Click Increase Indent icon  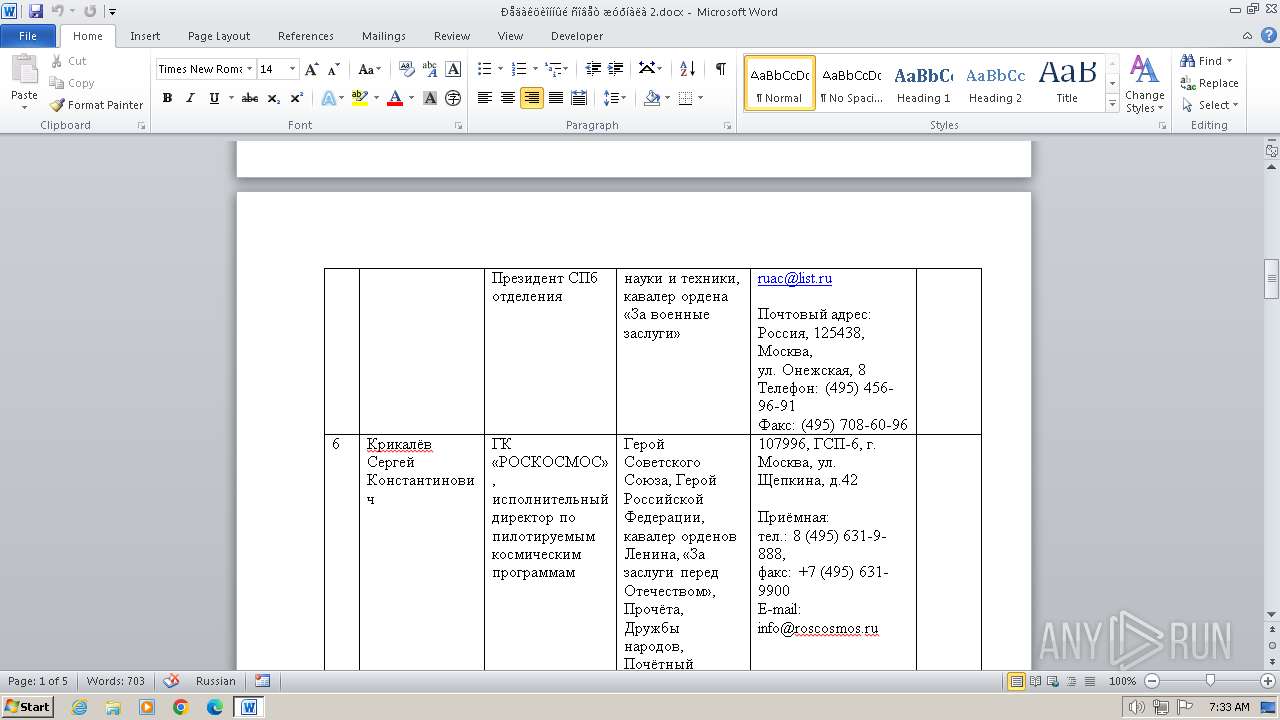point(616,69)
